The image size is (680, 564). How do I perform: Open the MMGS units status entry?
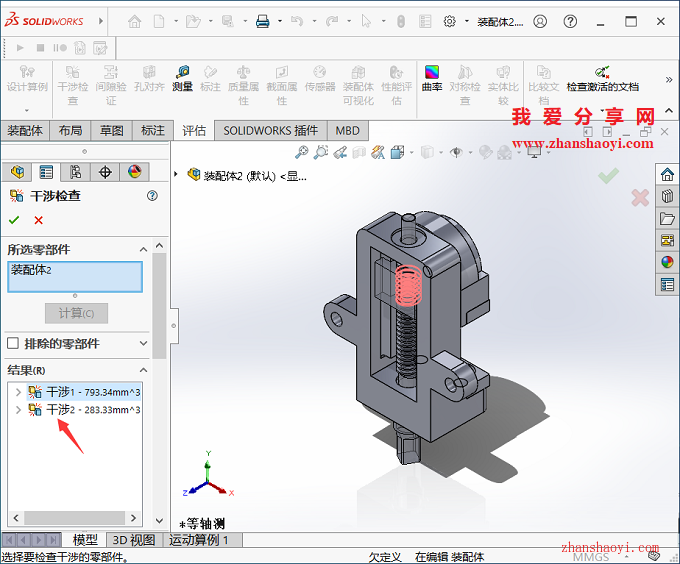[591, 557]
